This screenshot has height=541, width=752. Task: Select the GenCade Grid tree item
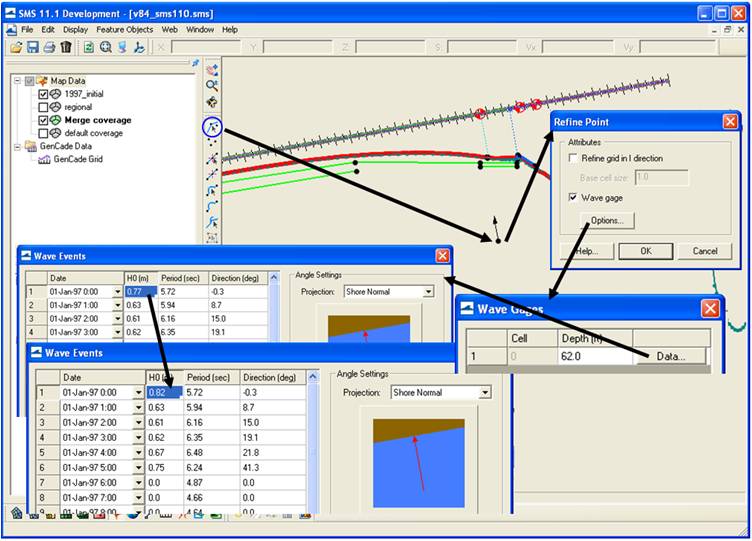pyautogui.click(x=78, y=159)
